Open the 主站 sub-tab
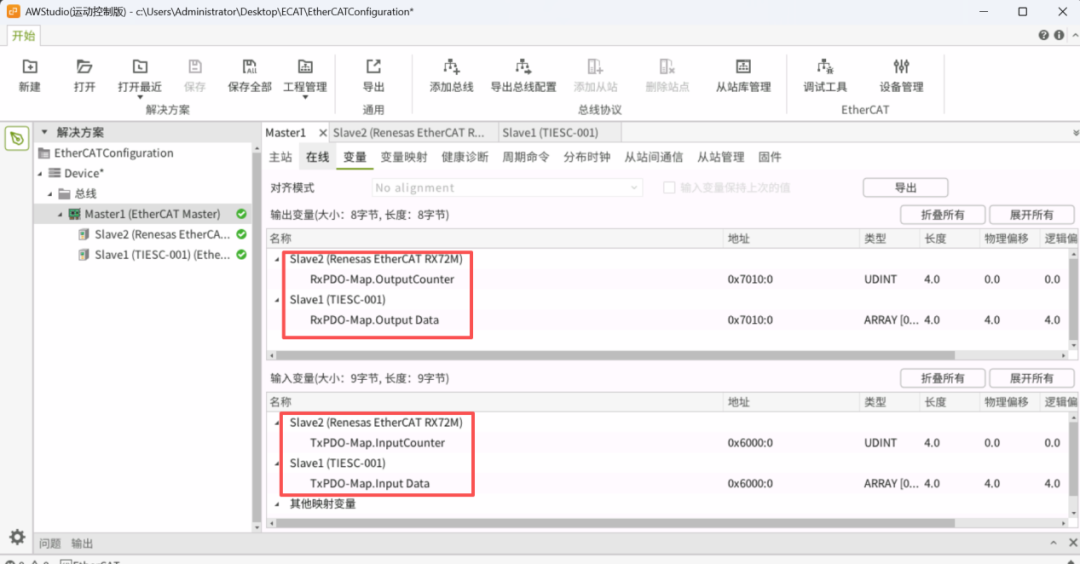Viewport: 1080px width, 564px height. (280, 157)
